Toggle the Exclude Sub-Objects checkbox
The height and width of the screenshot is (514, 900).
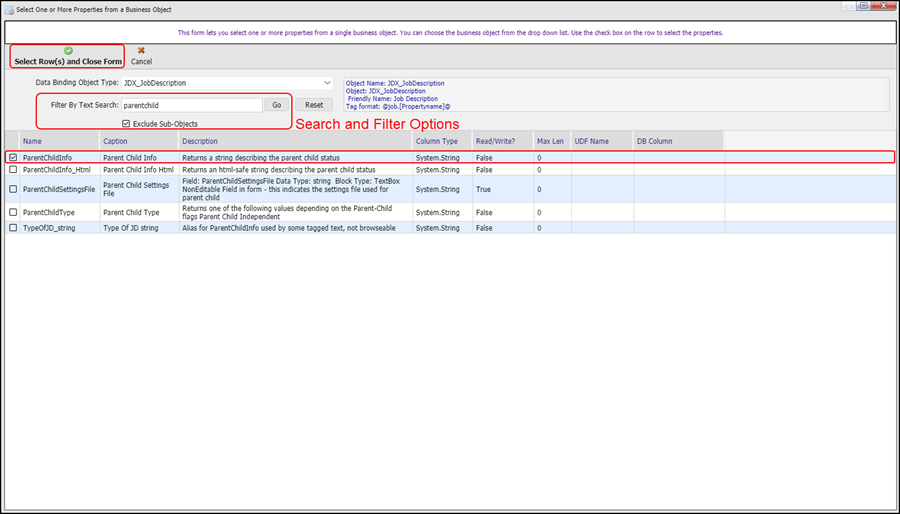[x=125, y=124]
